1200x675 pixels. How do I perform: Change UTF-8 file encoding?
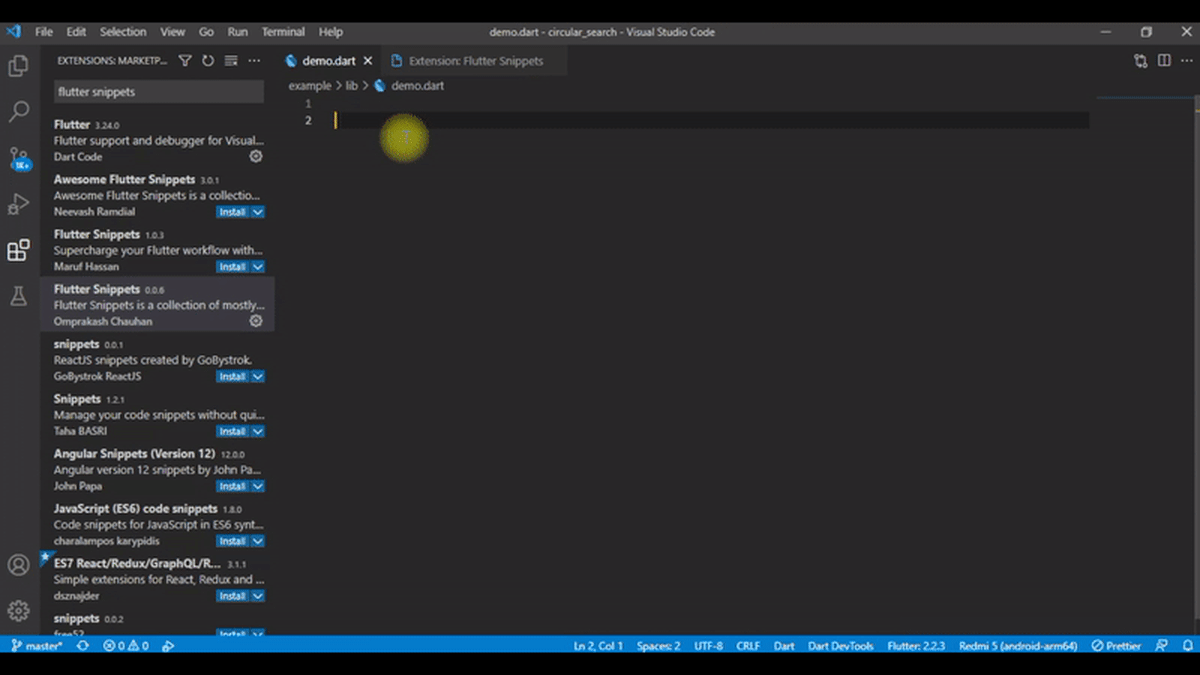708,646
